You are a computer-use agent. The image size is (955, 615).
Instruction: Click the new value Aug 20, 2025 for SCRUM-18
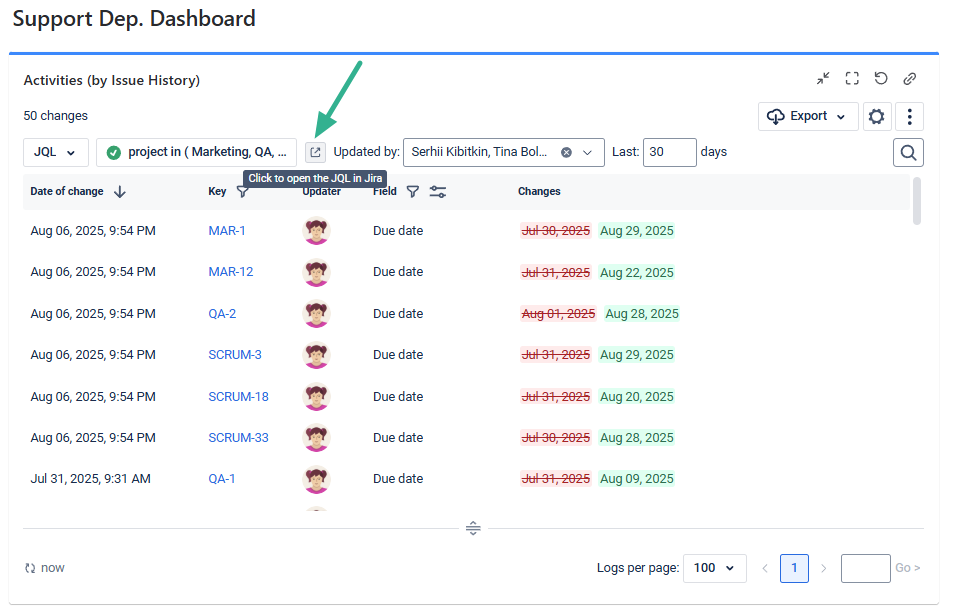(x=636, y=396)
